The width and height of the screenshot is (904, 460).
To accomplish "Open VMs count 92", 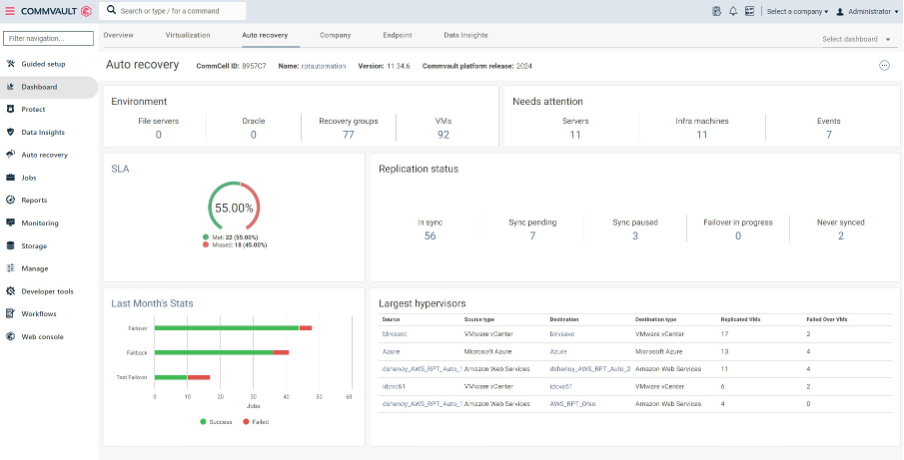I will [x=443, y=135].
